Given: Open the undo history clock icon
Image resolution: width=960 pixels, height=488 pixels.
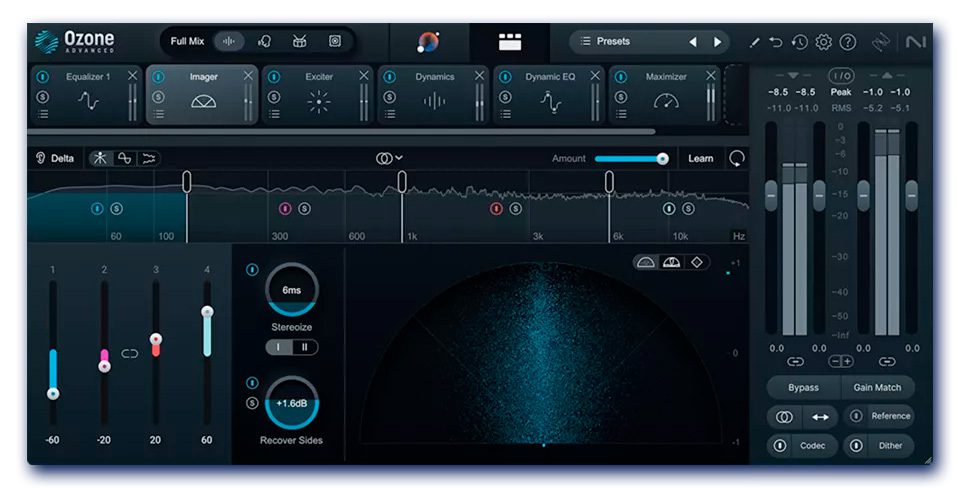Looking at the screenshot, I should pos(800,42).
